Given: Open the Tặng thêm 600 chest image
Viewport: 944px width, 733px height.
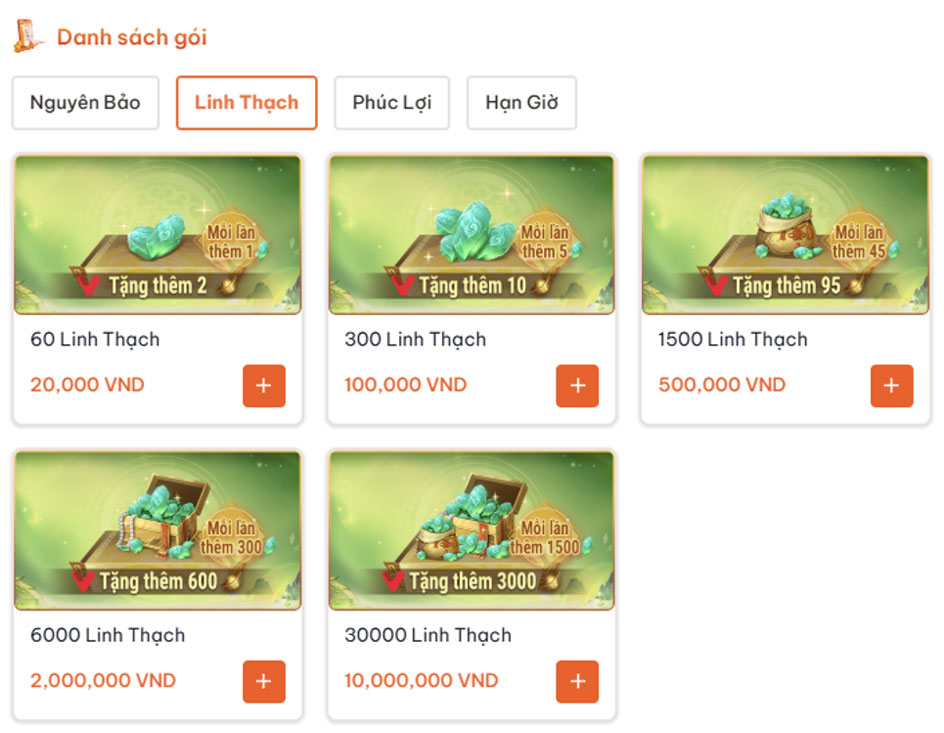Looking at the screenshot, I should (x=158, y=531).
